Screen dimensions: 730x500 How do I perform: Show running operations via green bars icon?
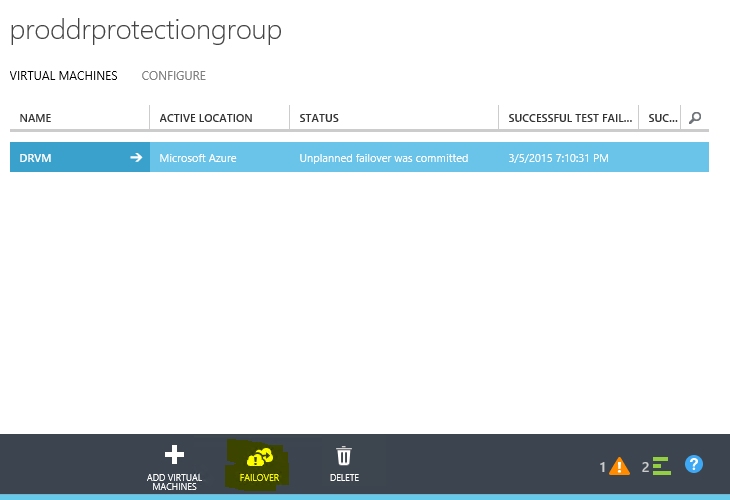[x=660, y=466]
